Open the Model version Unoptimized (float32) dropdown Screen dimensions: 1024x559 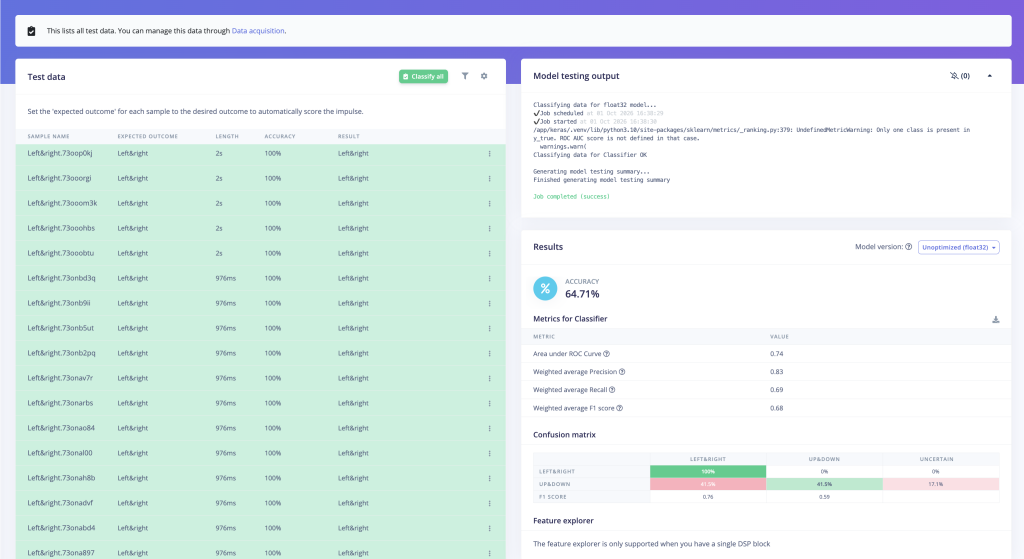tap(958, 248)
